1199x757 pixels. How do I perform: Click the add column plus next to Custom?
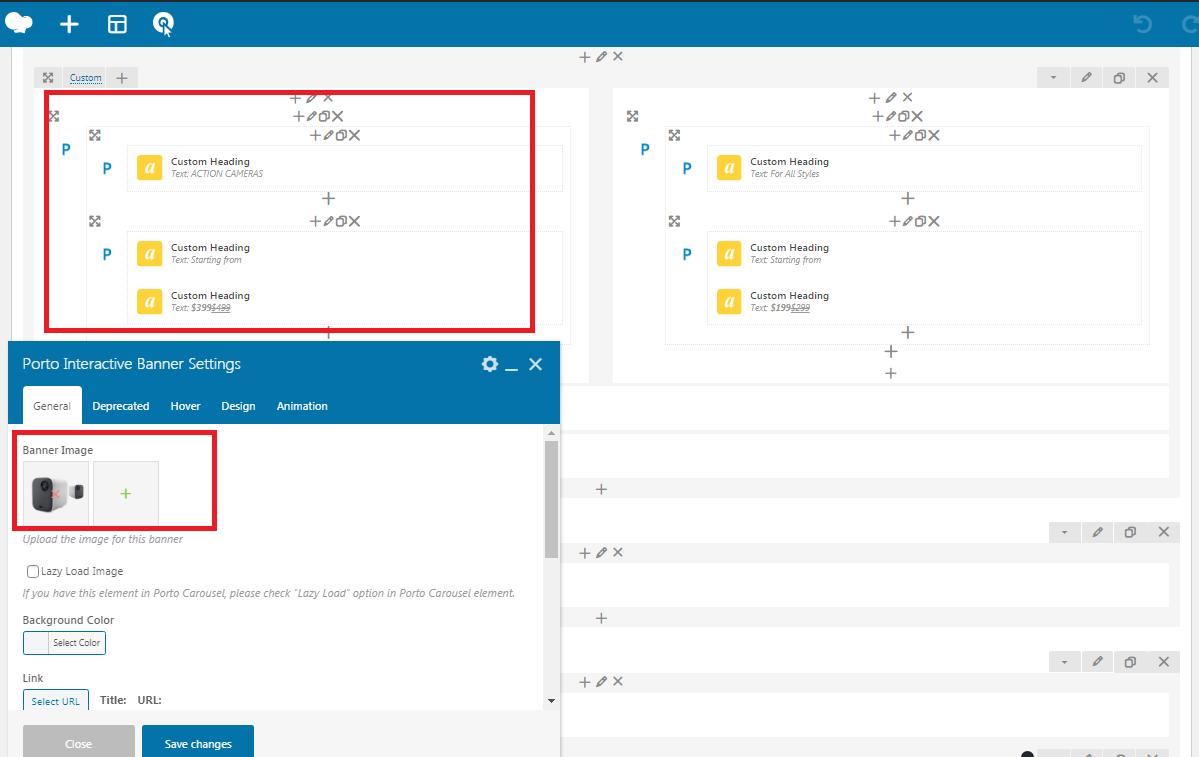click(x=122, y=78)
